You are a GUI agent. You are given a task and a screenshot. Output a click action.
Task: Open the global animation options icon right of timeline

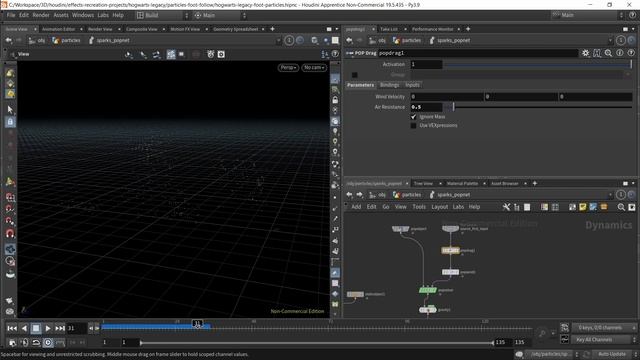(x=564, y=328)
